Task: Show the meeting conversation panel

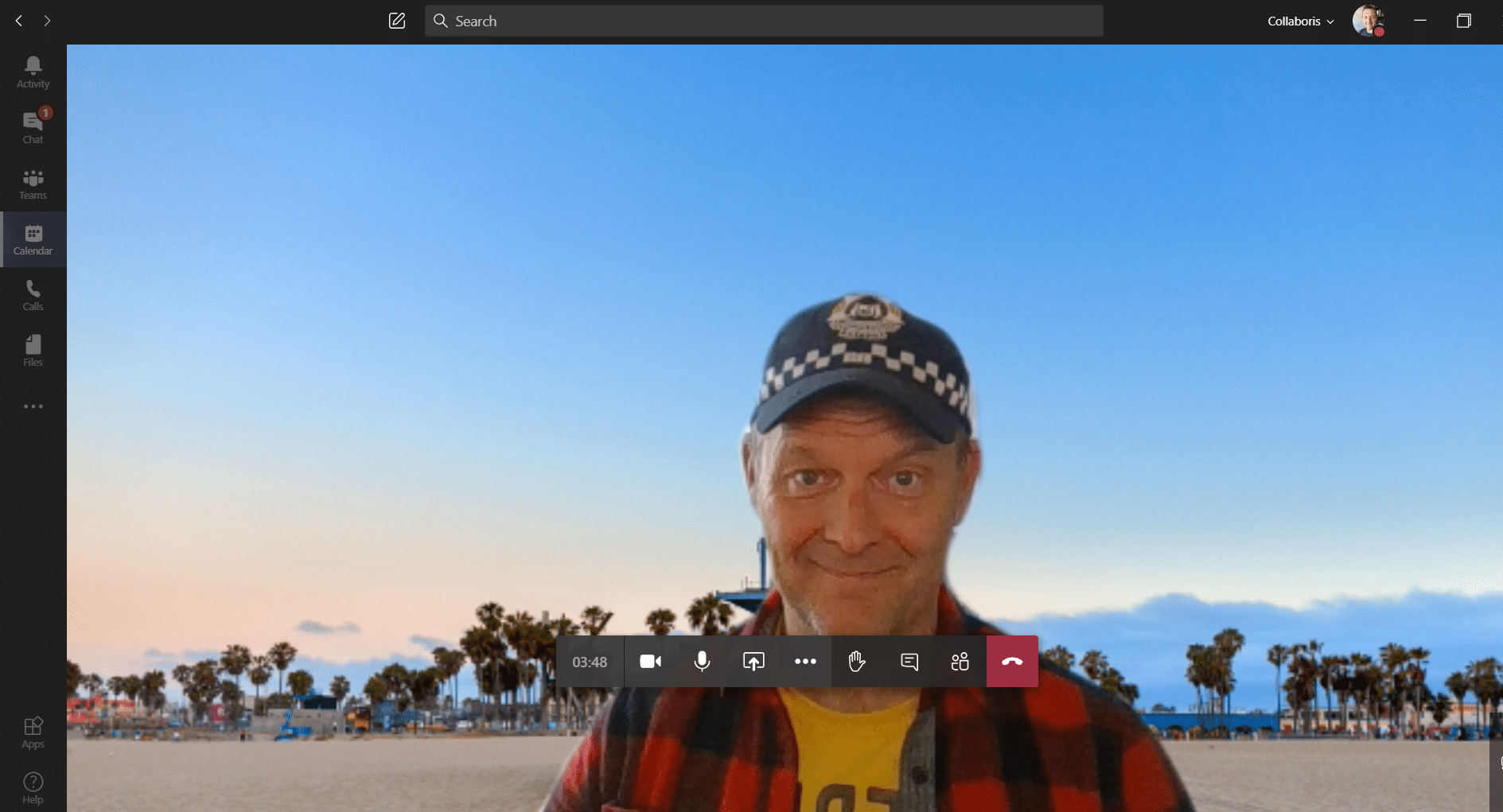Action: tap(909, 662)
